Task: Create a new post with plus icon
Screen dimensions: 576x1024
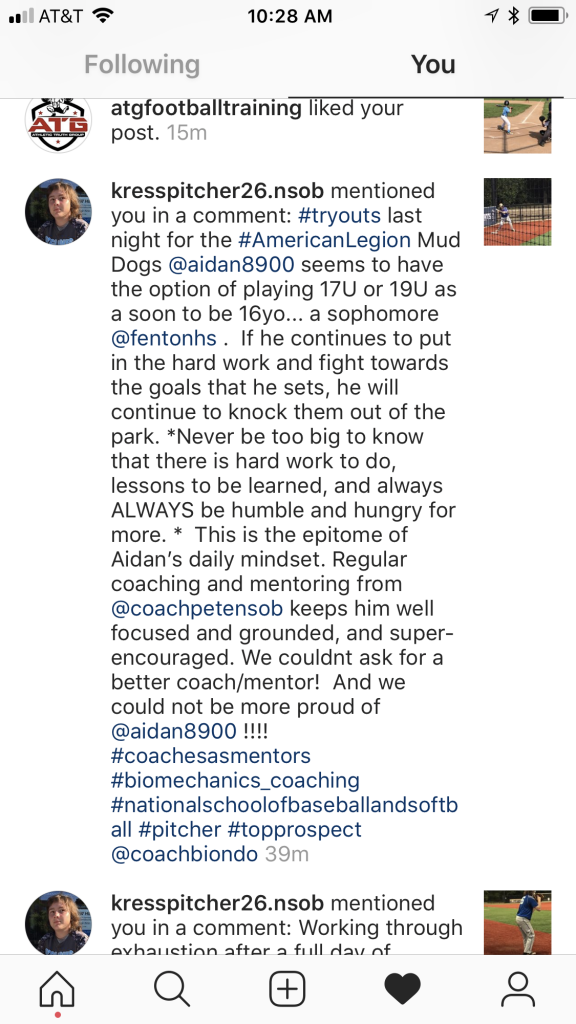Action: tap(287, 989)
